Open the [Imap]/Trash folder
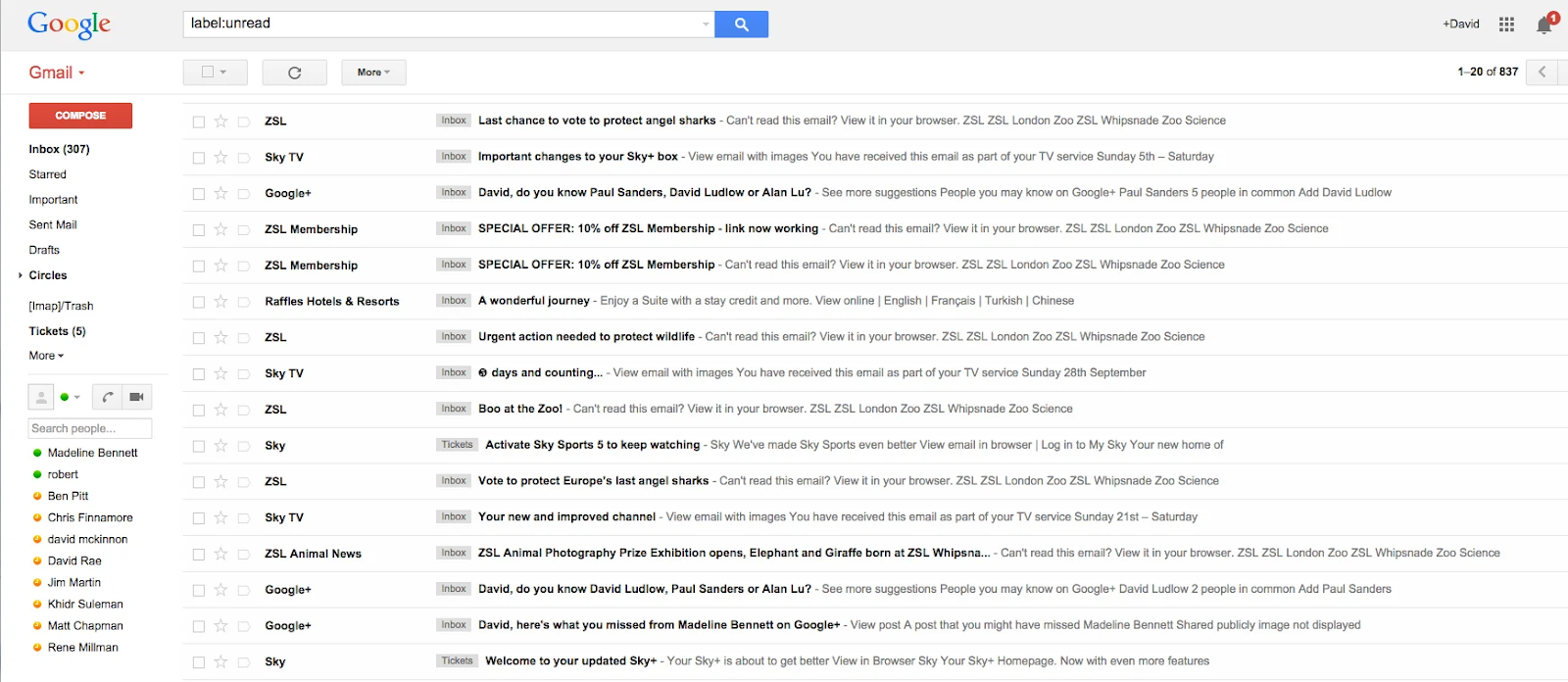 [x=61, y=306]
